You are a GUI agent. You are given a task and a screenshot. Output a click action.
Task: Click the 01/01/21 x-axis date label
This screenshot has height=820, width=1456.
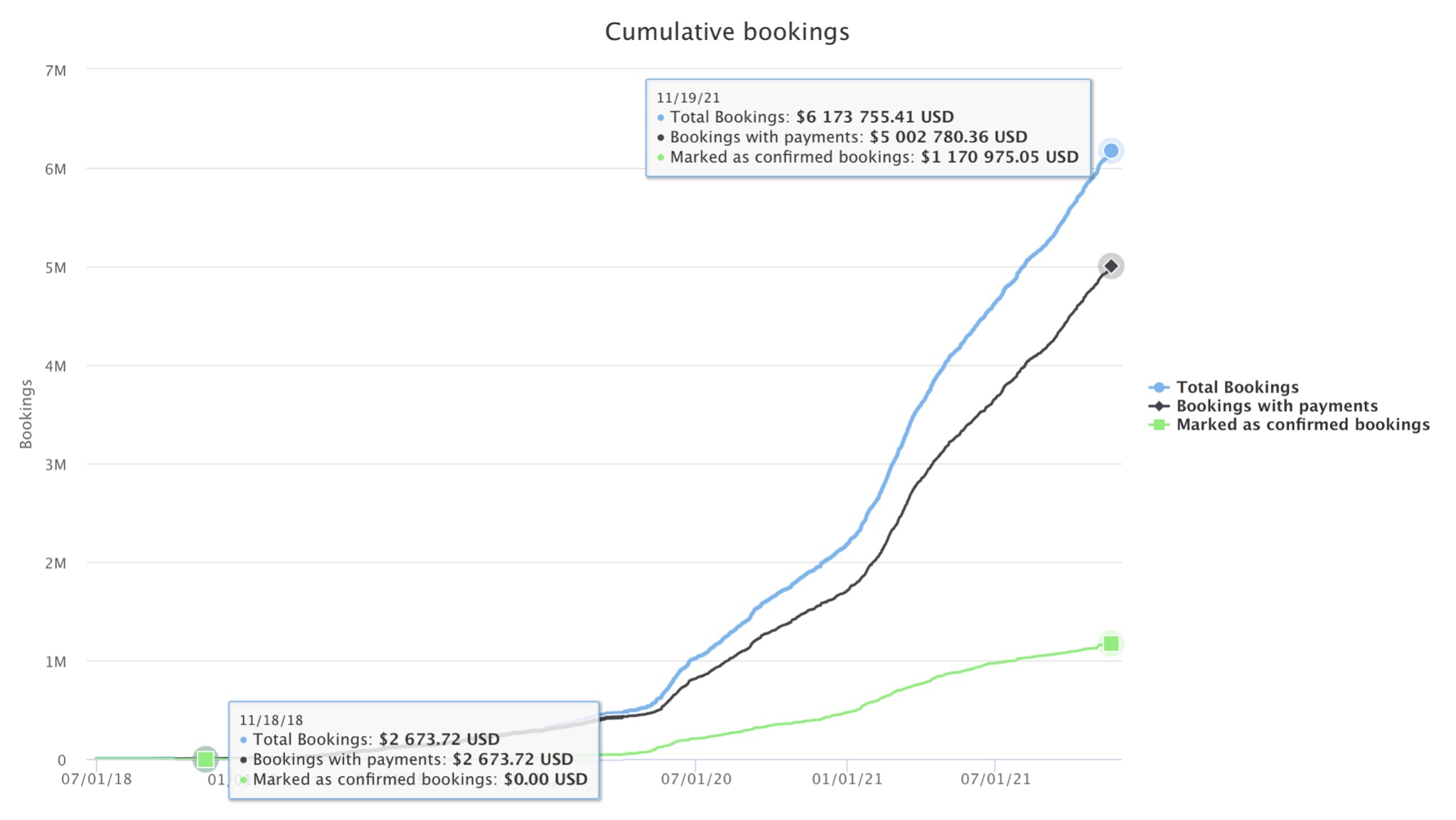(847, 779)
